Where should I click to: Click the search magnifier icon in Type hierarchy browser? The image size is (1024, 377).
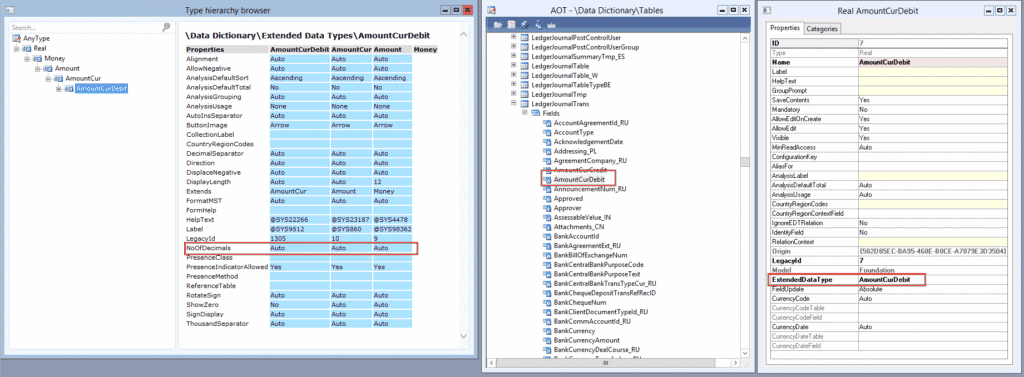pyautogui.click(x=166, y=27)
